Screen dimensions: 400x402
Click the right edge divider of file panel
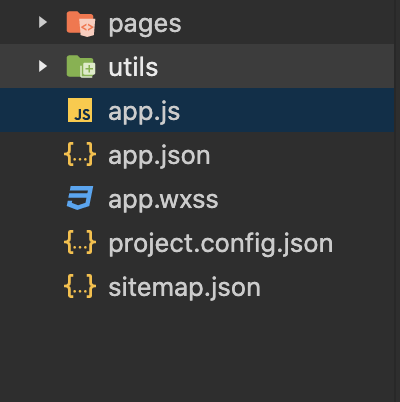pos(397,201)
